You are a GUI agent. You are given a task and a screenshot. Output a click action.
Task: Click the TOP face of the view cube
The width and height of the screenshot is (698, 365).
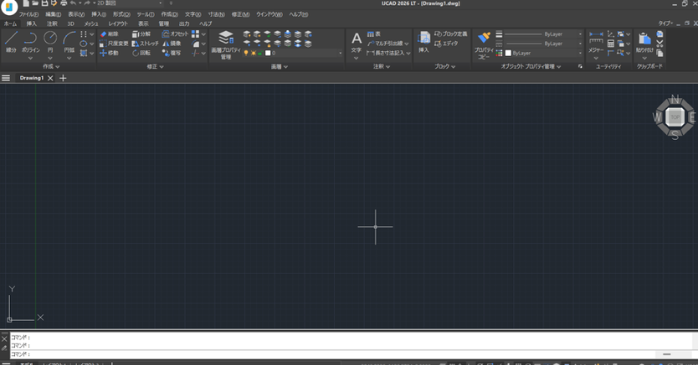coord(675,117)
